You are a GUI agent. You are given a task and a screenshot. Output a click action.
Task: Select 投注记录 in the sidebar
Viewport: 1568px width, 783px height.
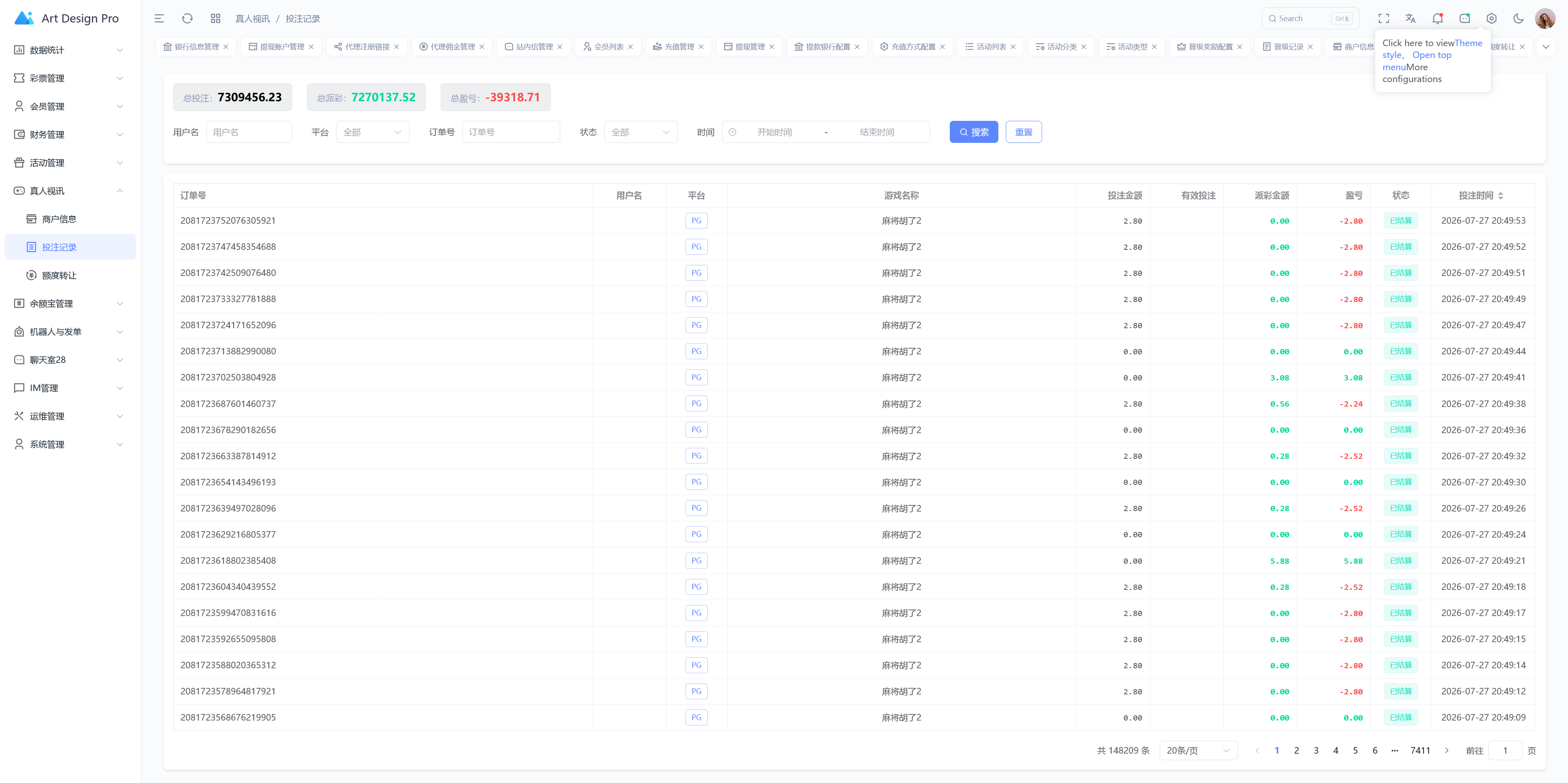point(71,247)
